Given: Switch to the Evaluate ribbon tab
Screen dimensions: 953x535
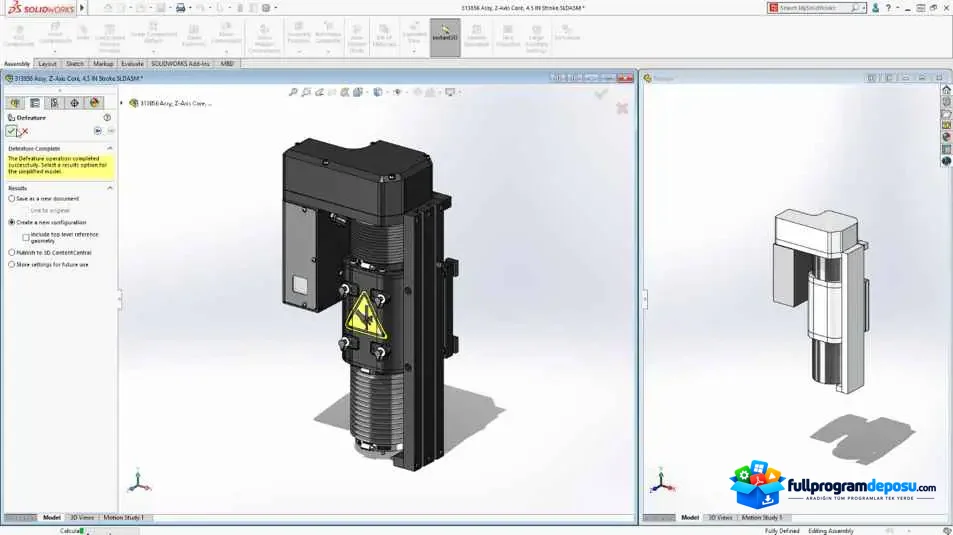Looking at the screenshot, I should 132,64.
